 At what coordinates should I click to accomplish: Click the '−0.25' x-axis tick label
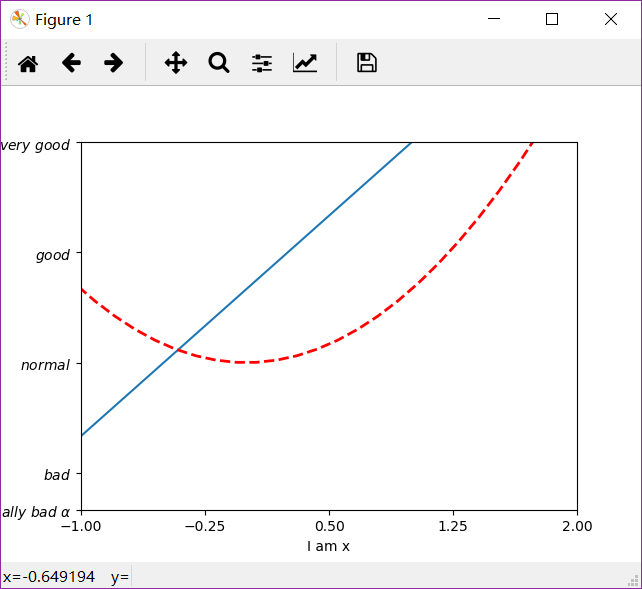pyautogui.click(x=205, y=526)
